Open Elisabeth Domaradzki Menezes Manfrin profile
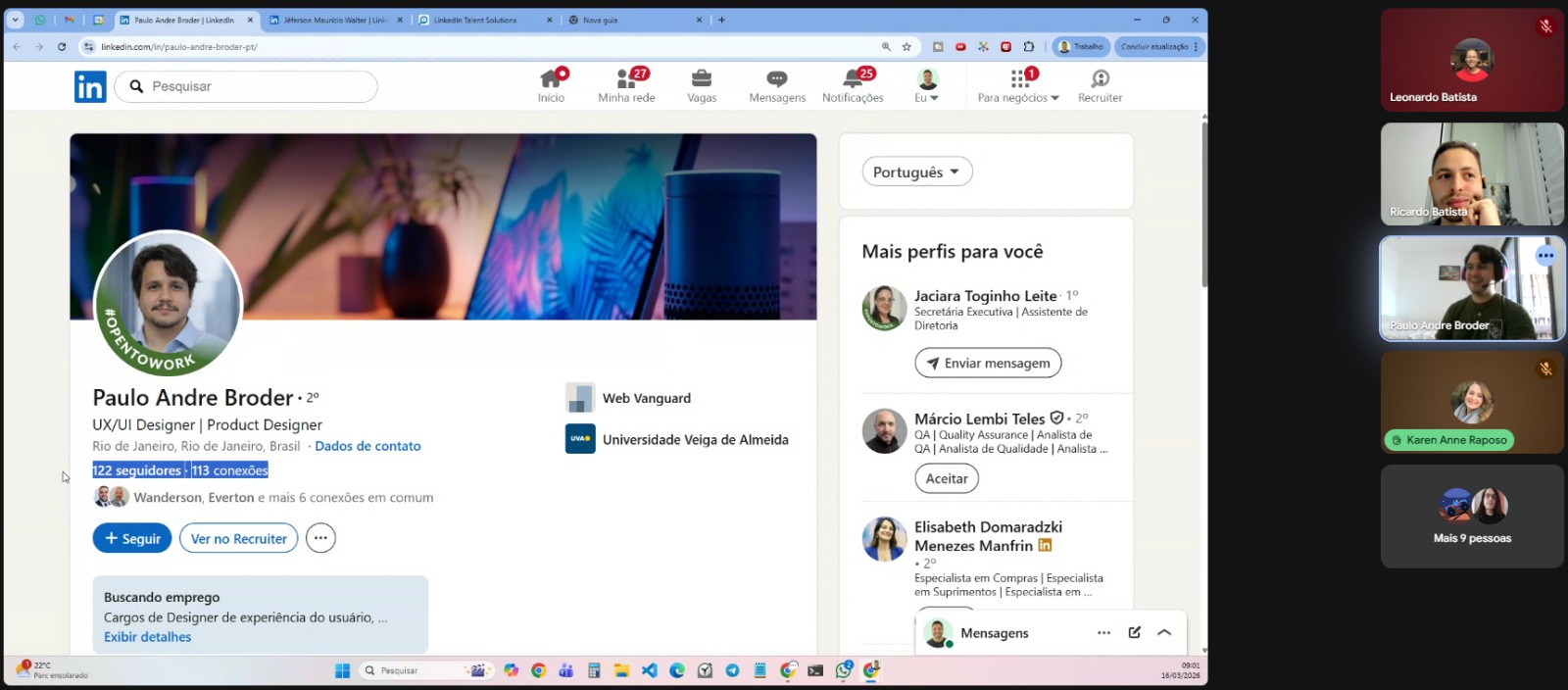The image size is (1568, 690). [x=988, y=536]
